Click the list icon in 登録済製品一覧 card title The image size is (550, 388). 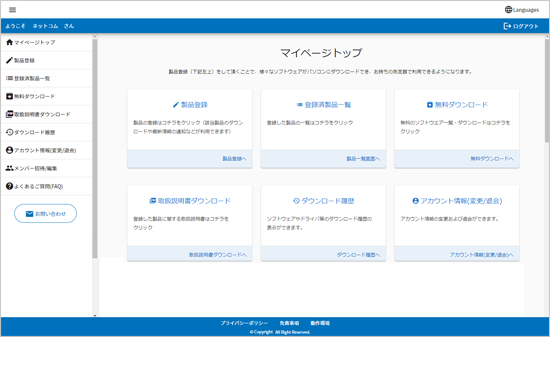299,105
